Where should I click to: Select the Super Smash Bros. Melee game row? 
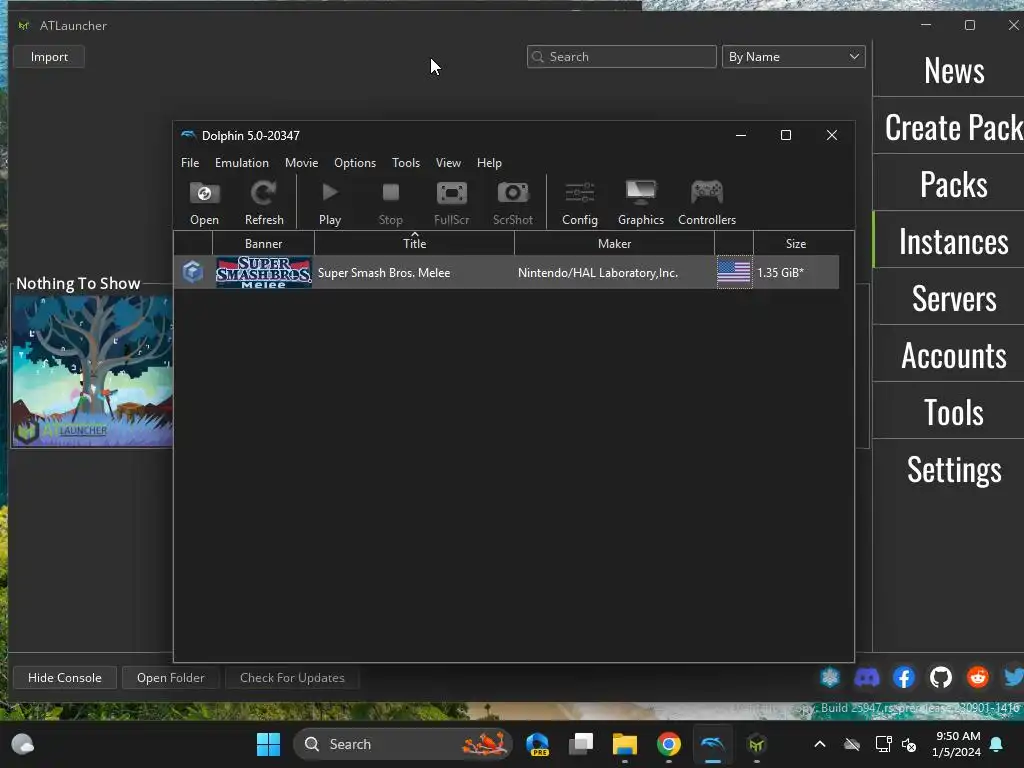[x=507, y=272]
